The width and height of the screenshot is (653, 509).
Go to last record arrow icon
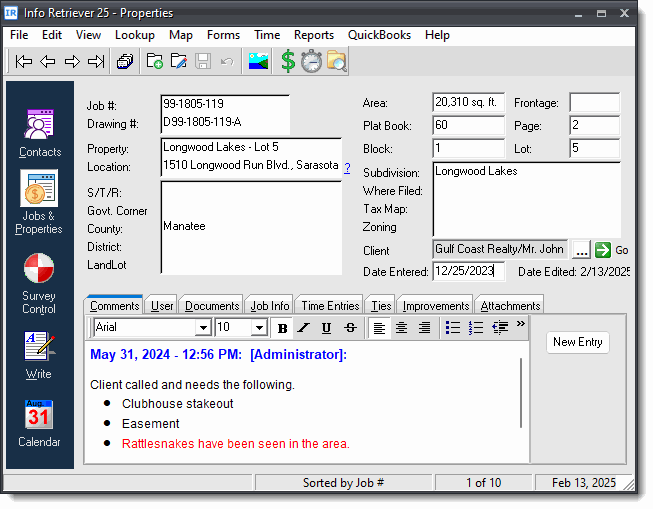[x=96, y=62]
